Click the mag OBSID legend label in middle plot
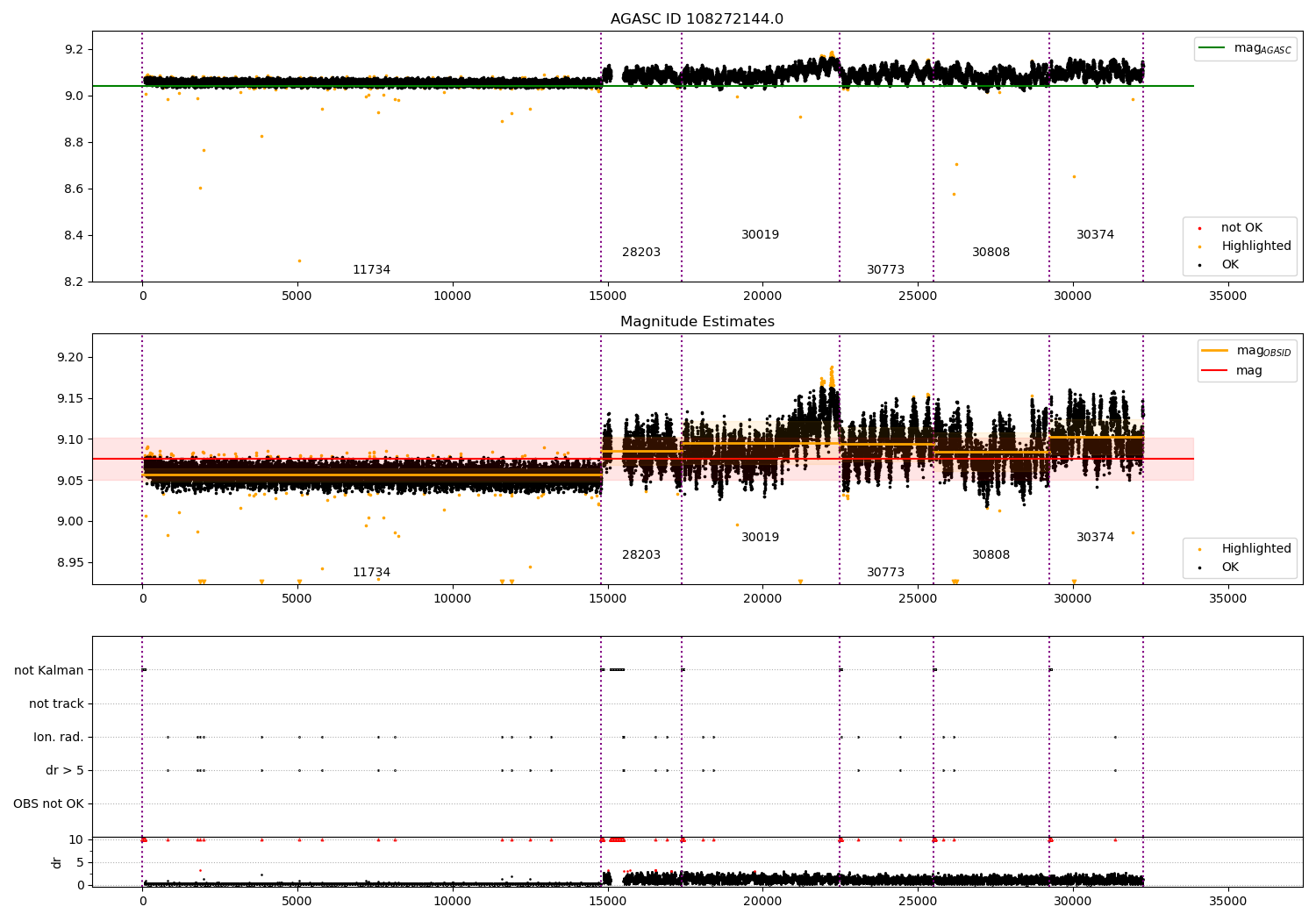Screen dimensions: 1316x921 coord(1263,351)
